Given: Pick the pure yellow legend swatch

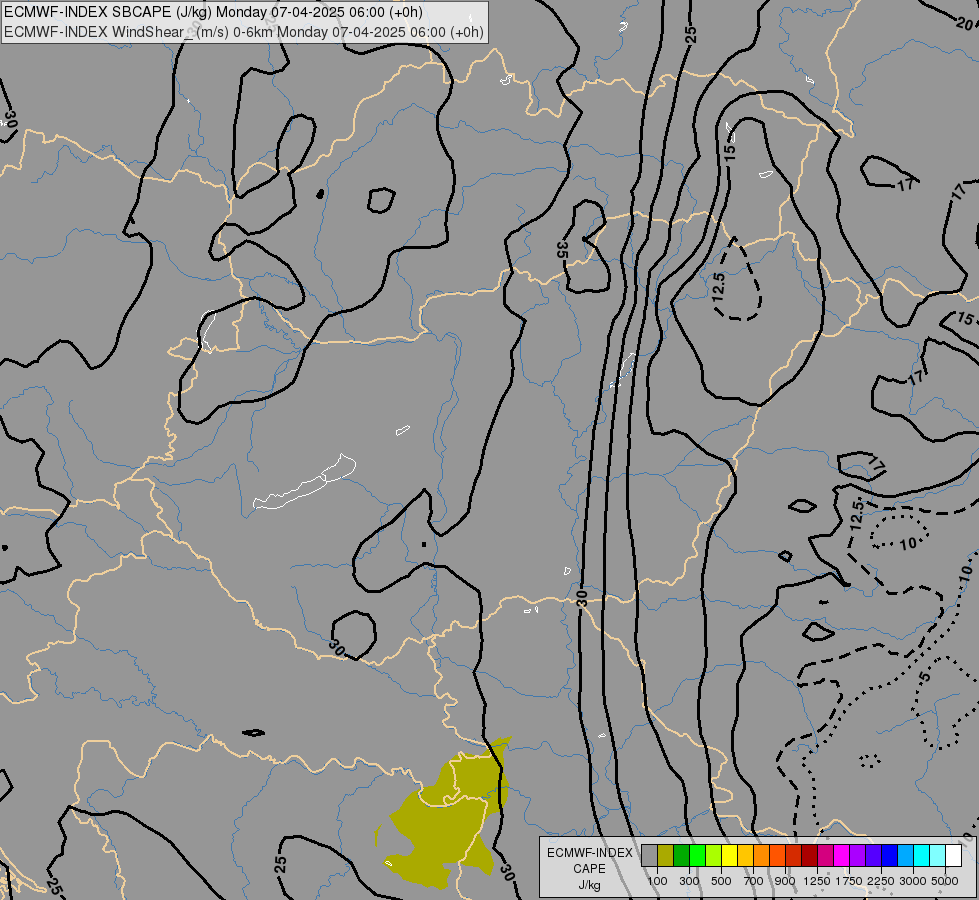Looking at the screenshot, I should (729, 855).
